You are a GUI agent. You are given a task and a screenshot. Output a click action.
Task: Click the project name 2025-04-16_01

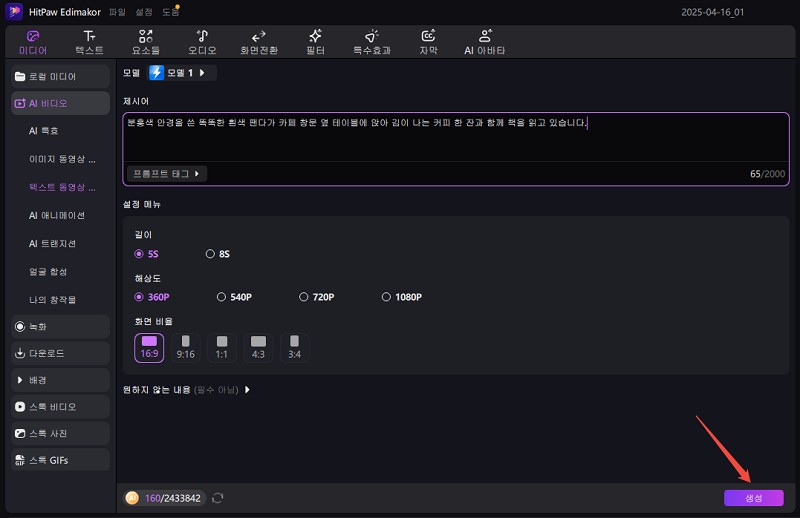[712, 12]
